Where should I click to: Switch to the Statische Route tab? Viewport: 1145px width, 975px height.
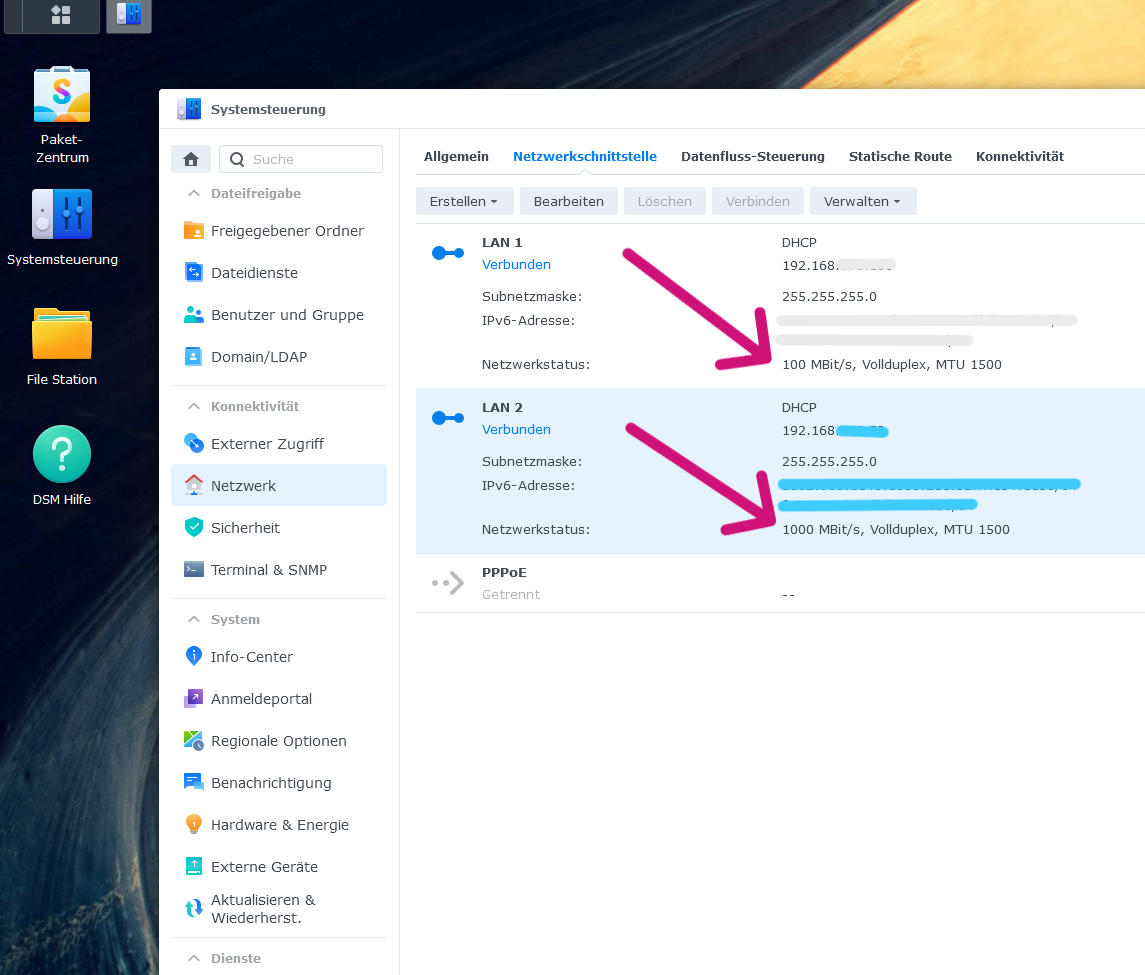(x=900, y=156)
